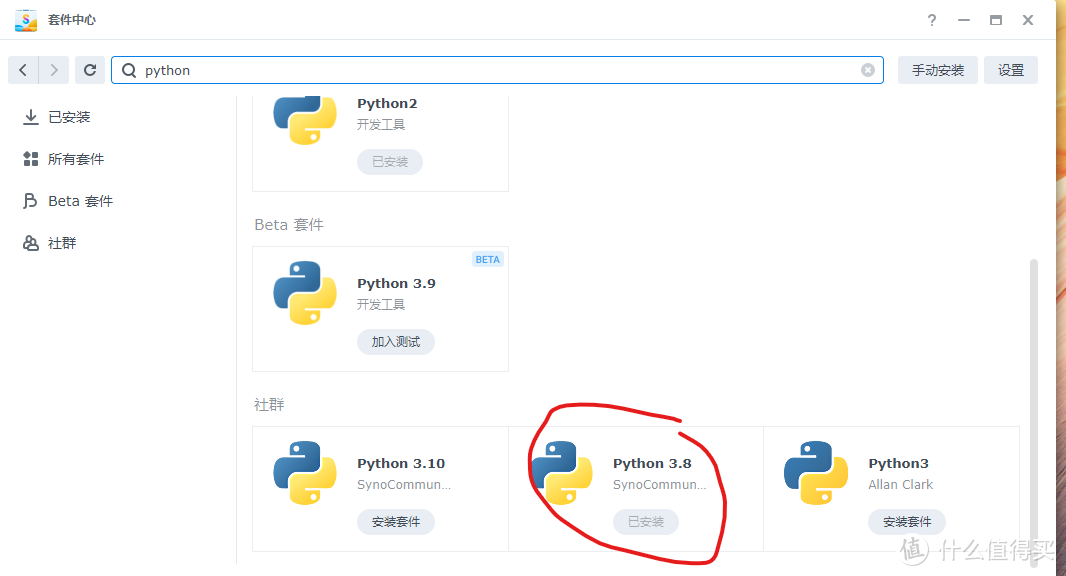Click 手动安装 to manually install a package

pos(937,70)
